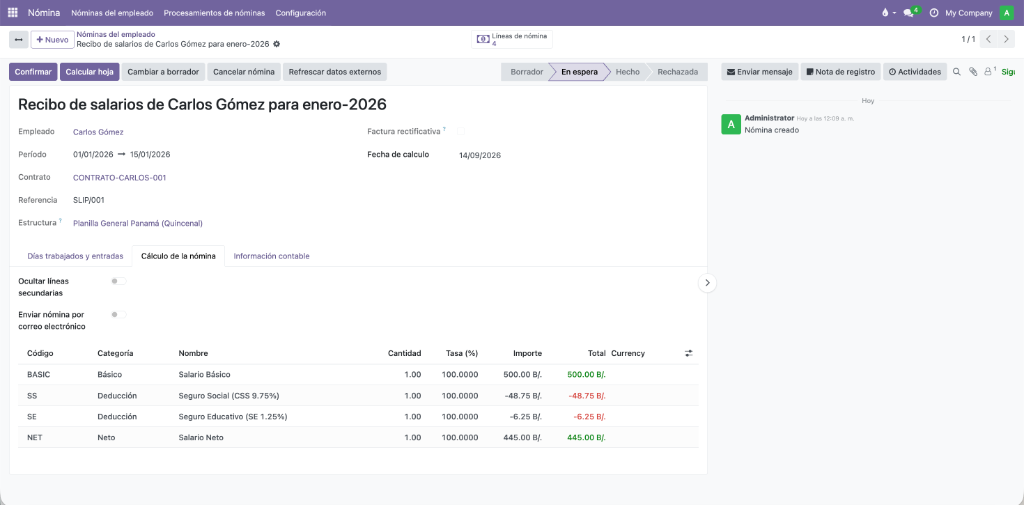Click the paperclip attachments icon
The image size is (1024, 505).
point(972,72)
